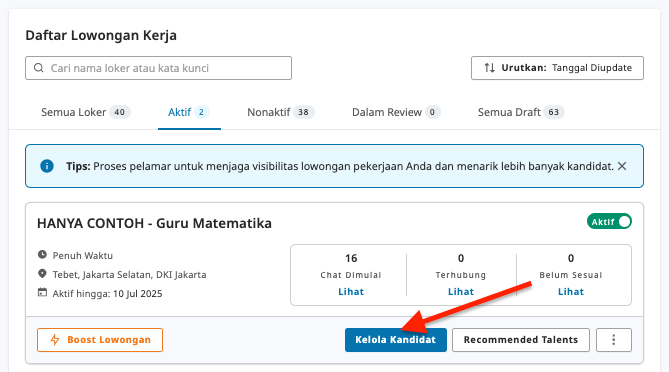Image resolution: width=669 pixels, height=372 pixels.
Task: Open Recommended Talents
Action: click(x=521, y=340)
